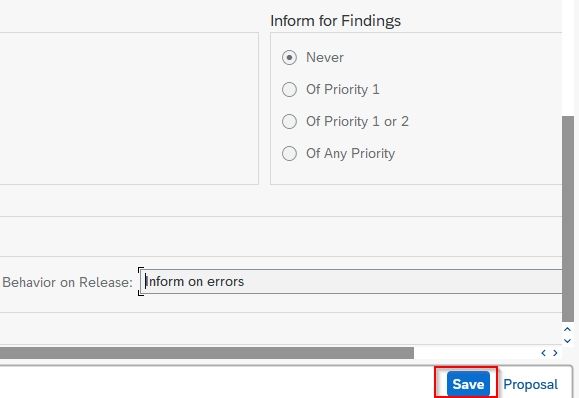
Task: Open the Behavior on Release field
Action: coord(351,282)
